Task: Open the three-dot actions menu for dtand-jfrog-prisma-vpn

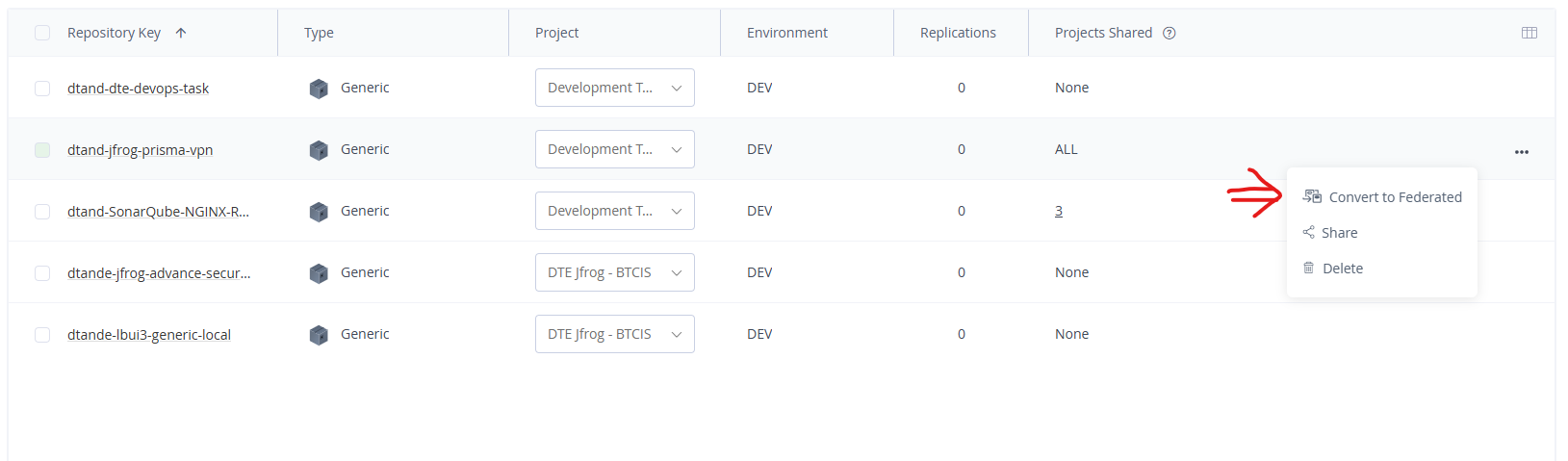Action: pyautogui.click(x=1522, y=152)
